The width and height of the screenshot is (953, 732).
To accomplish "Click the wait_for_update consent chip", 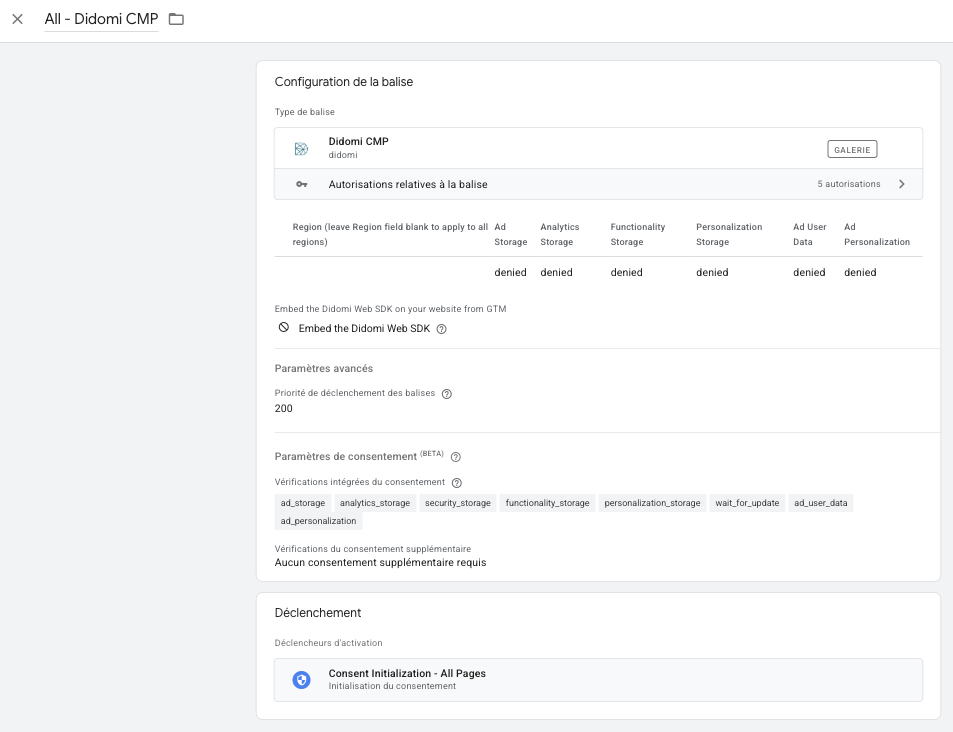I will (747, 503).
